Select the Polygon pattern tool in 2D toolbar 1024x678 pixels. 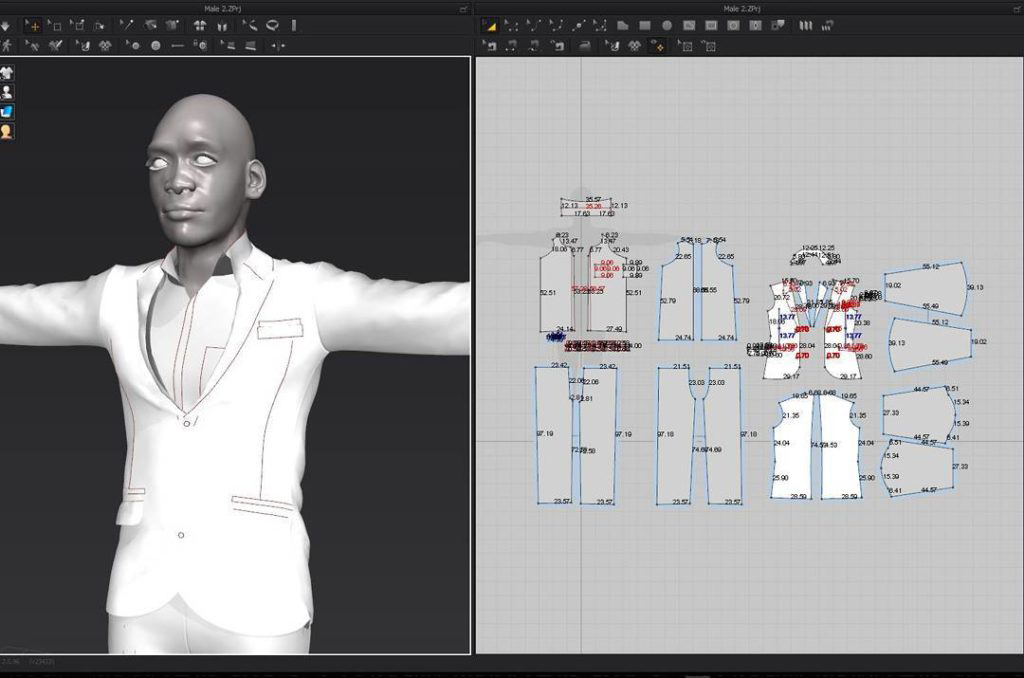[x=622, y=26]
